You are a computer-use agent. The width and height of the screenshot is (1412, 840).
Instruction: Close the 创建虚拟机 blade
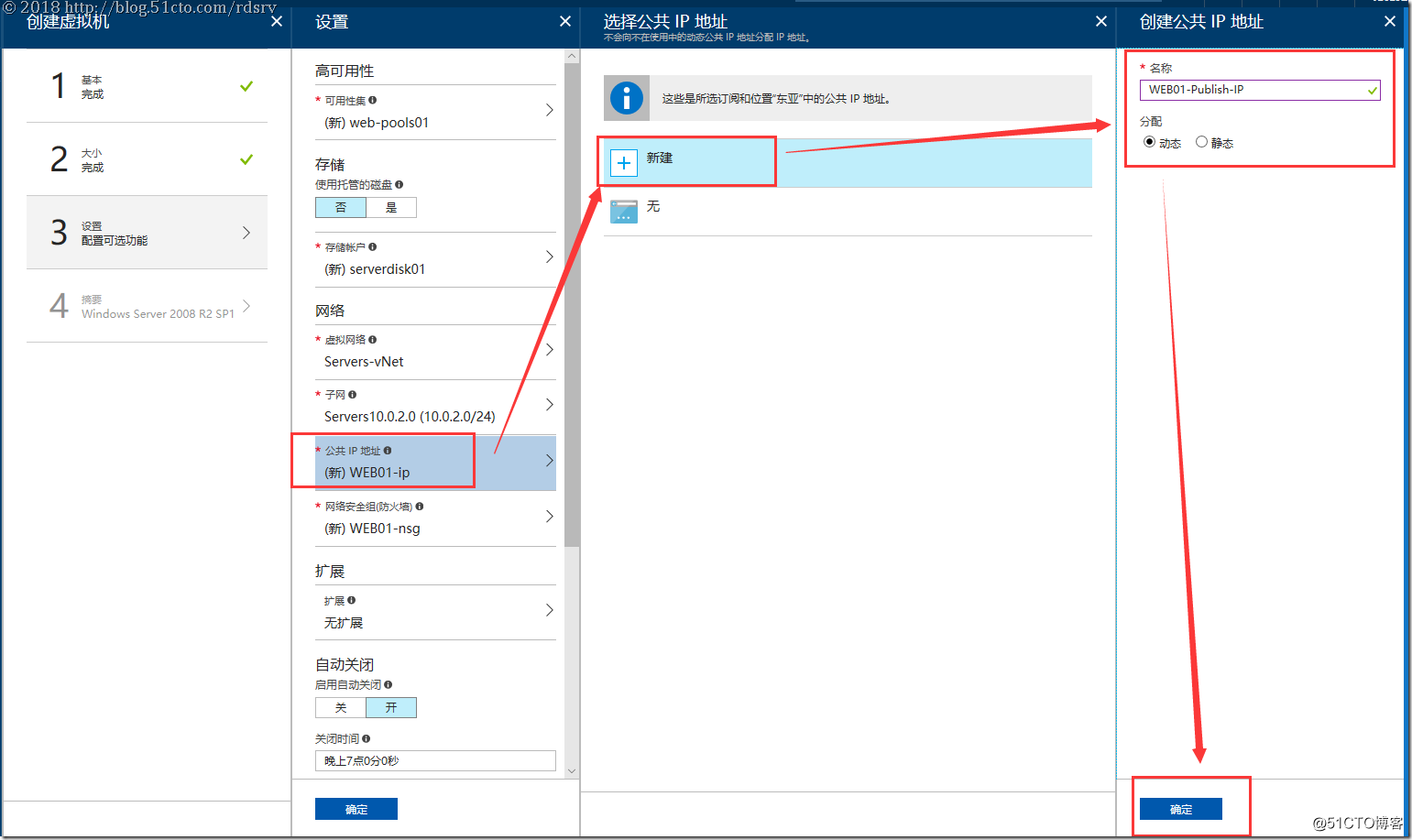[x=277, y=21]
